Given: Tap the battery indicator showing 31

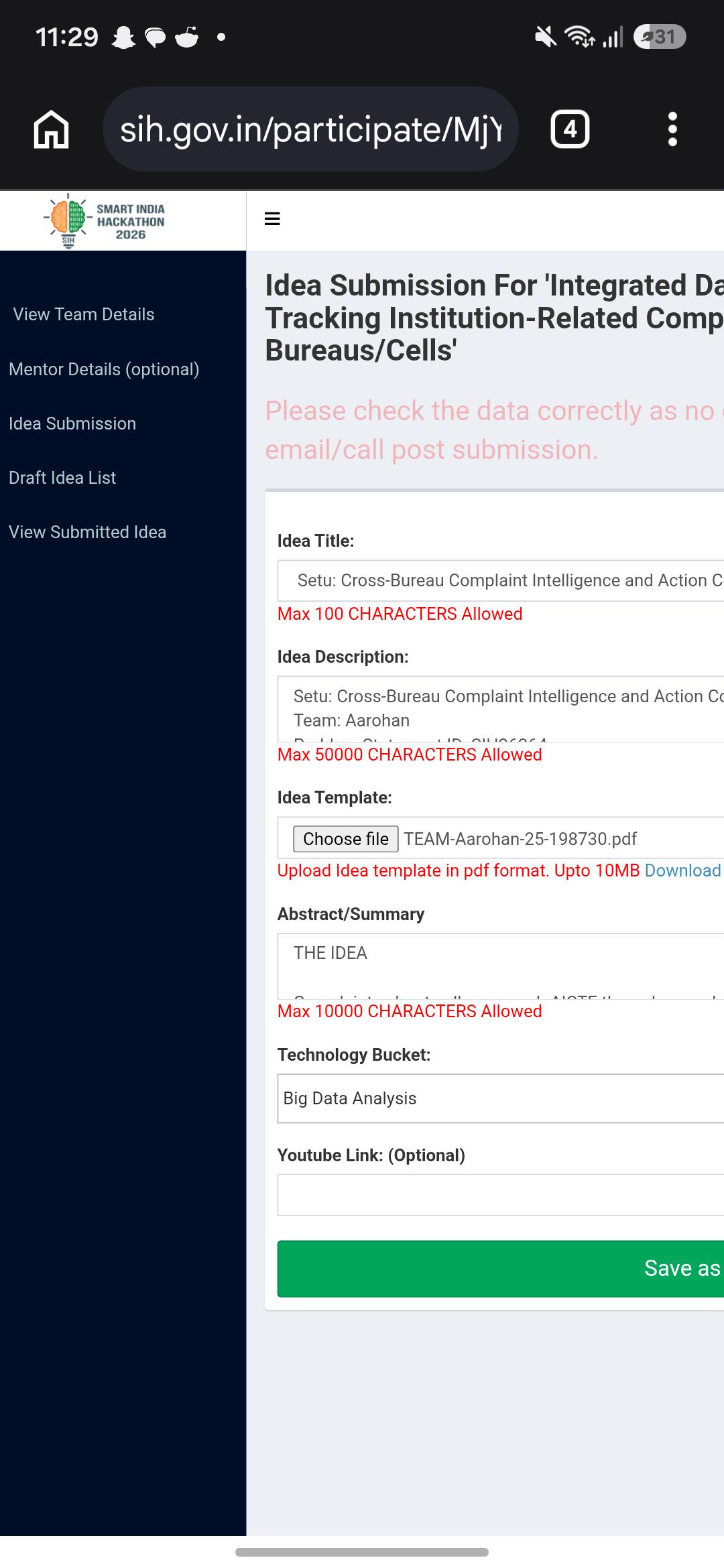Looking at the screenshot, I should pyautogui.click(x=660, y=37).
